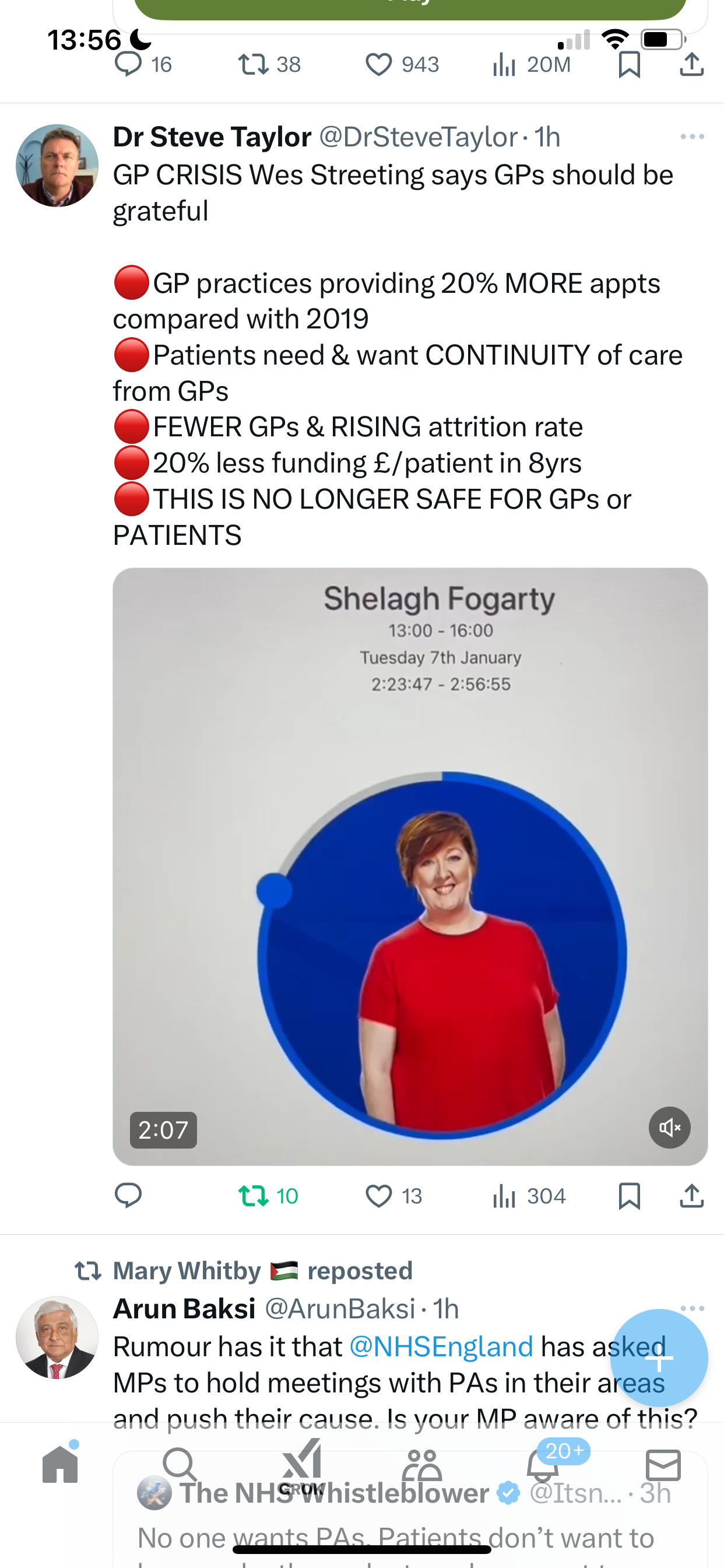Image resolution: width=724 pixels, height=1568 pixels.
Task: Open Dr Steve Taylor's profile picture
Action: [x=57, y=166]
